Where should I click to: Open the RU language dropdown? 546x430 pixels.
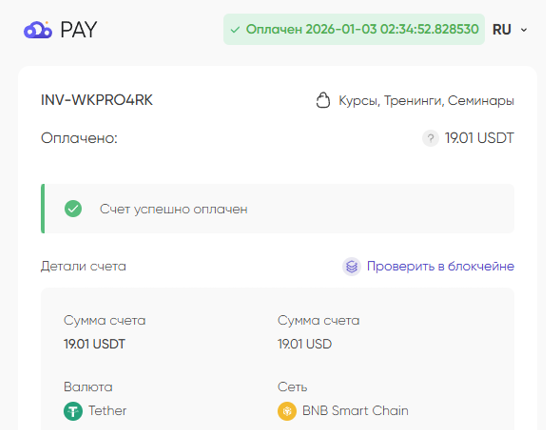tap(510, 30)
